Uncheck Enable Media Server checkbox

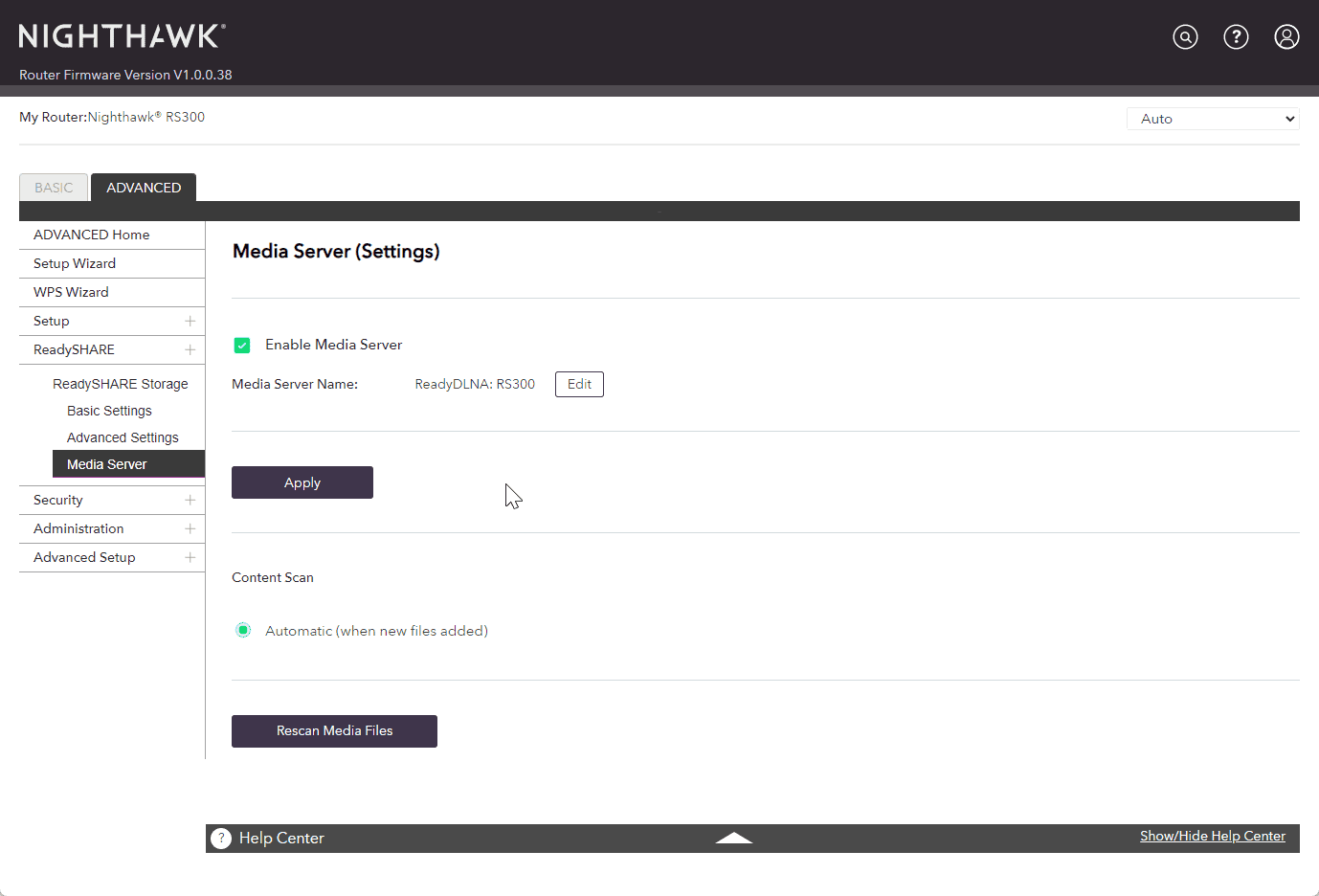242,346
